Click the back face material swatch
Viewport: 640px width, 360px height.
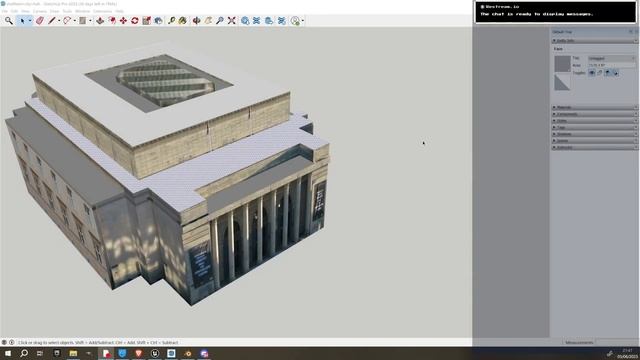tap(562, 82)
